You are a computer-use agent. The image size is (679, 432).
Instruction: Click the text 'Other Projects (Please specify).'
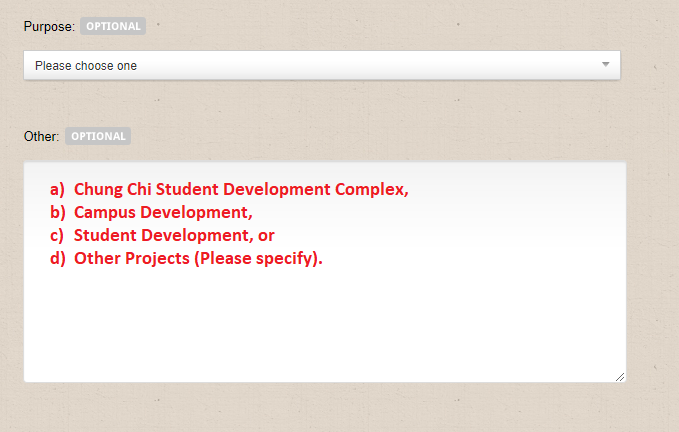click(x=198, y=258)
